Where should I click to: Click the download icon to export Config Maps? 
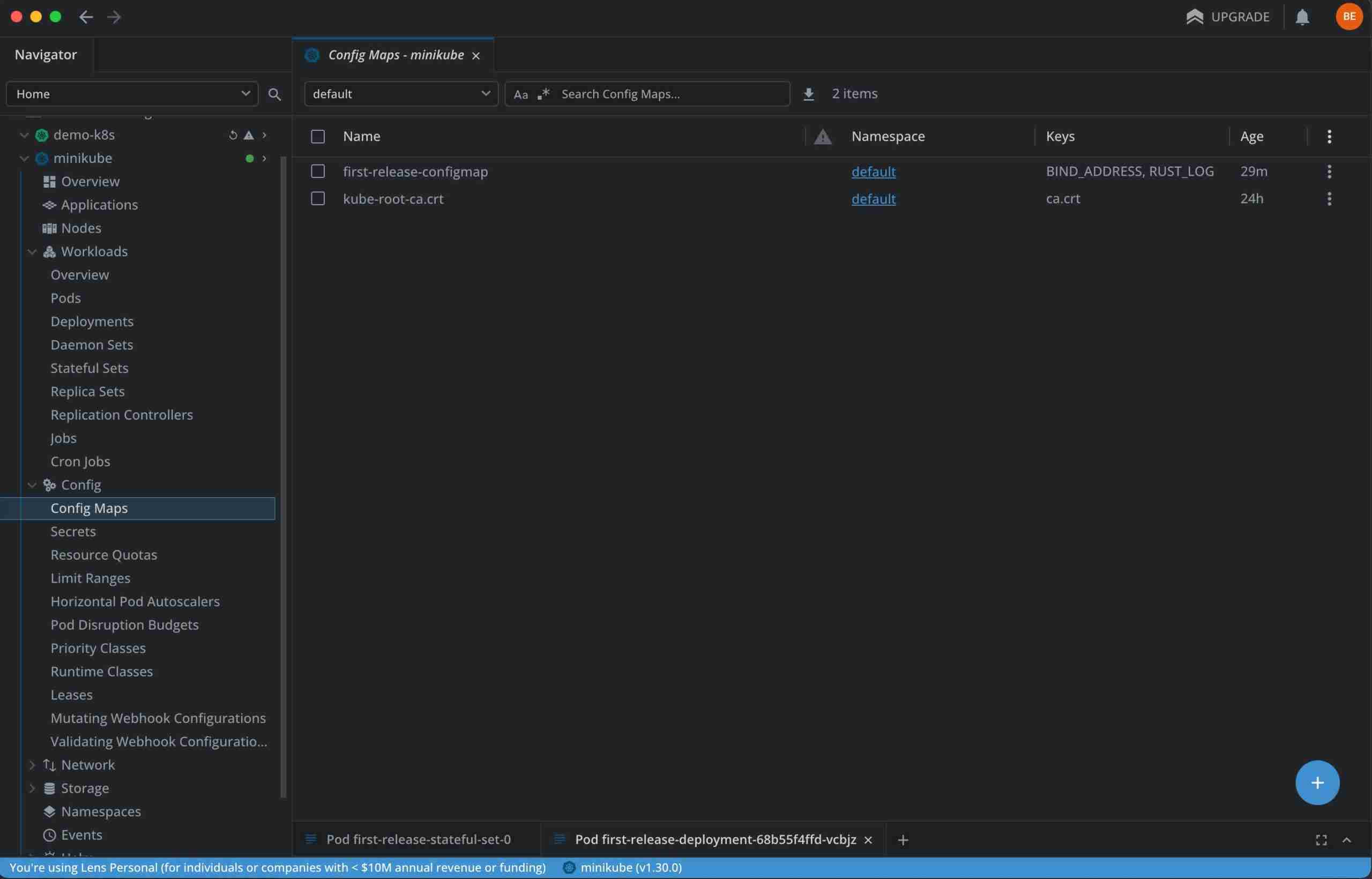[809, 94]
